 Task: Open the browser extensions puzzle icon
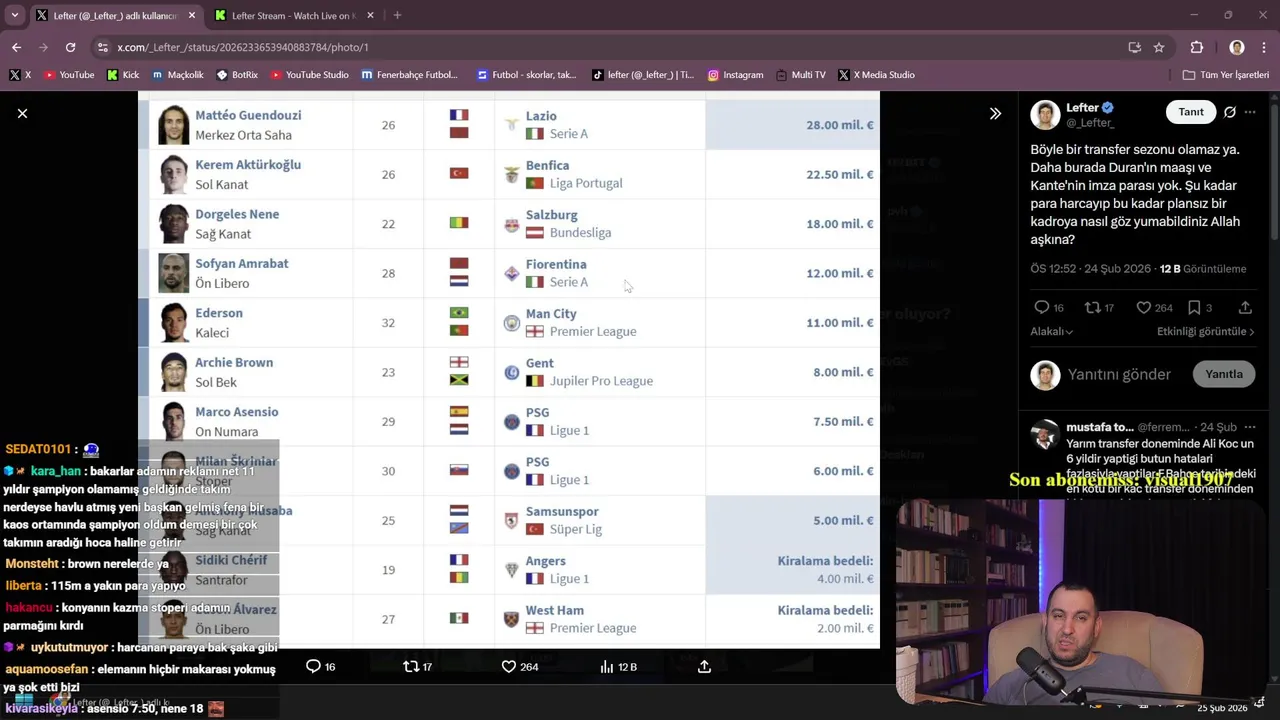(x=1197, y=47)
